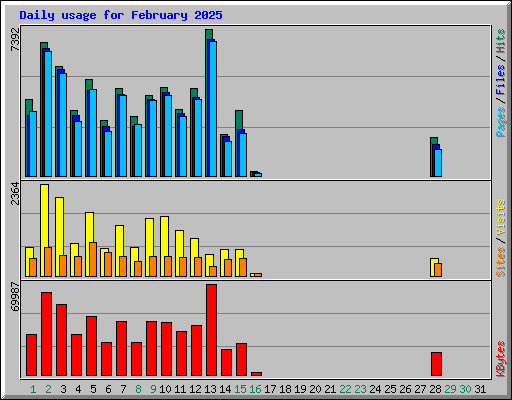
Task: Select day 8 on the date axis
Action: point(138,389)
